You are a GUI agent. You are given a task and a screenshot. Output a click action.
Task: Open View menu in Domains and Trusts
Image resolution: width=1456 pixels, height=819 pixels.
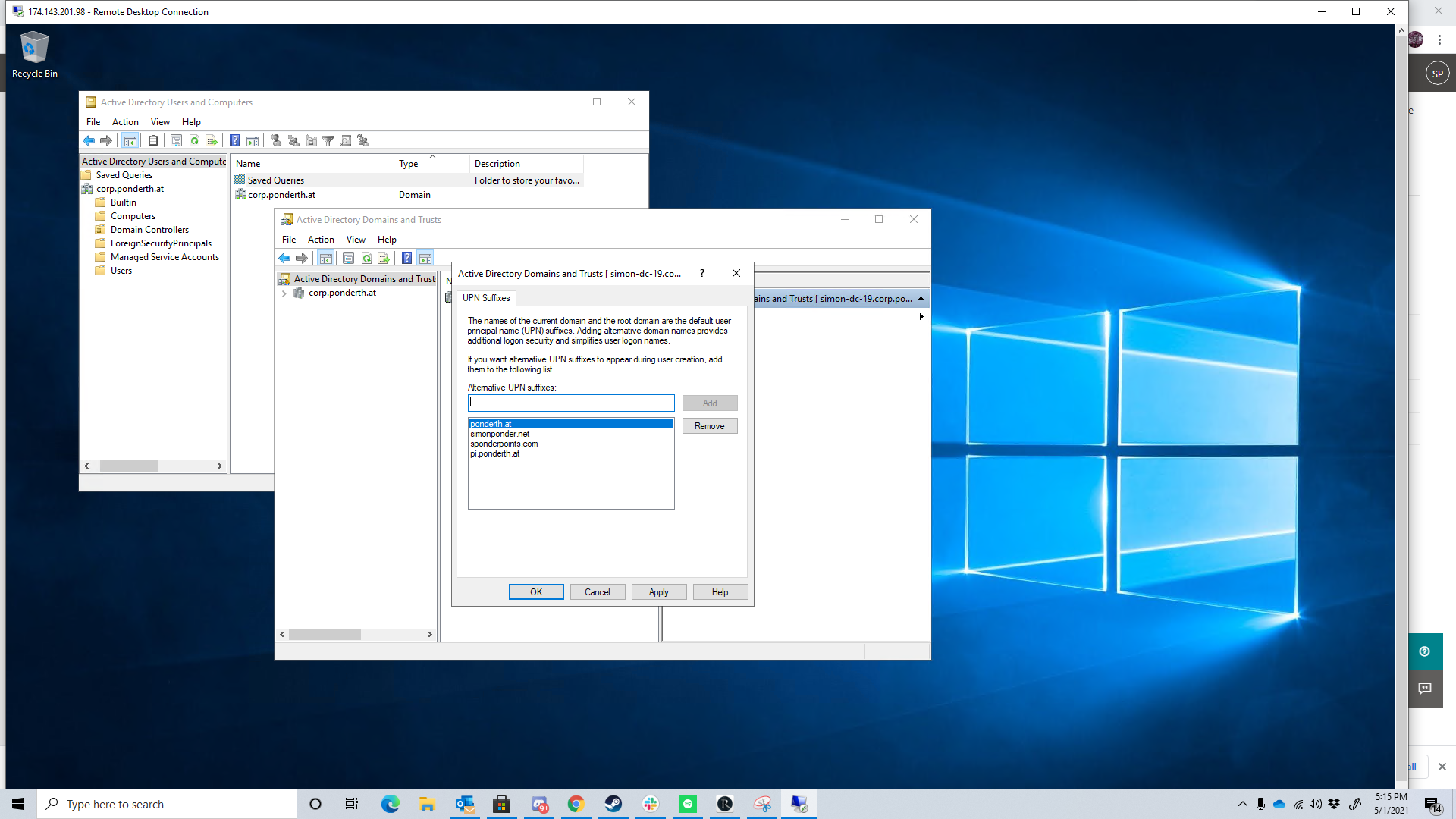click(x=356, y=240)
